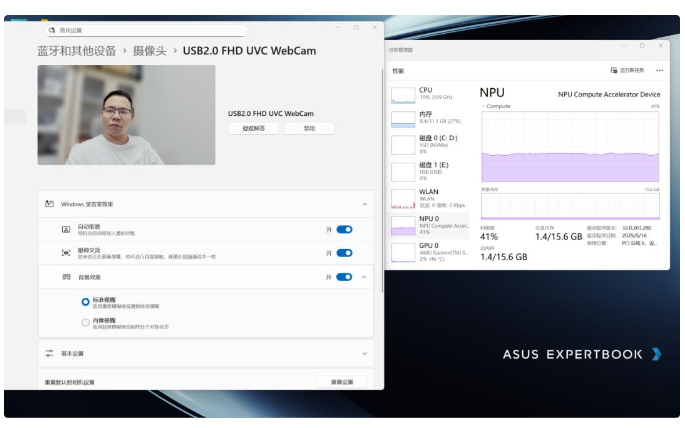Click the "USB2.0 FHD UVC WebCam" page title

(x=249, y=51)
